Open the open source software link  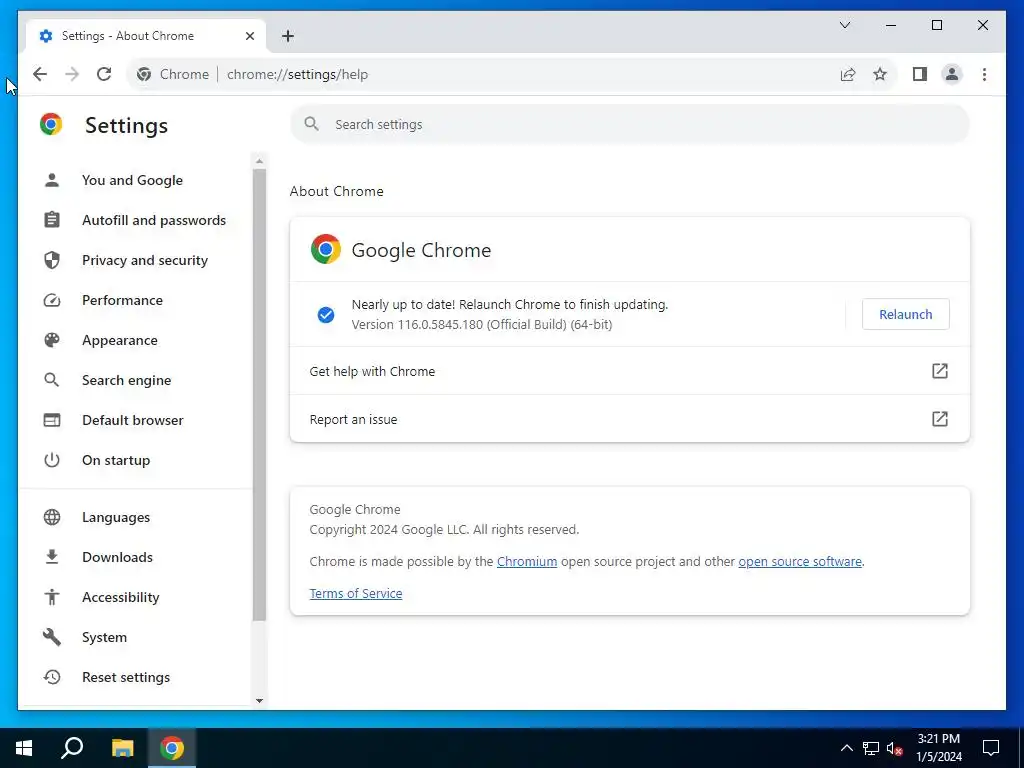800,562
